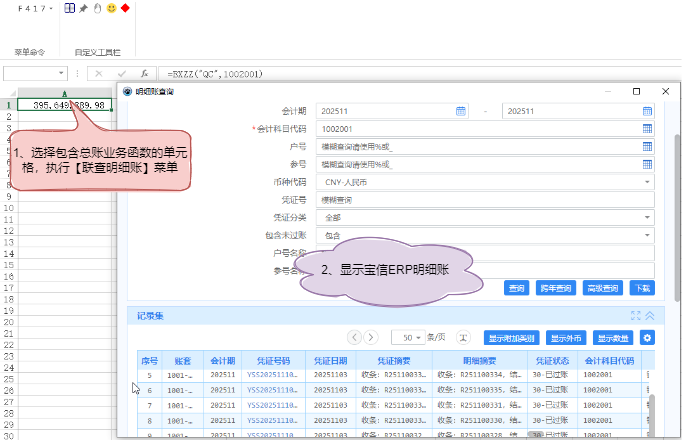Click the settings gear in record set
This screenshot has width=683, height=441.
click(647, 338)
